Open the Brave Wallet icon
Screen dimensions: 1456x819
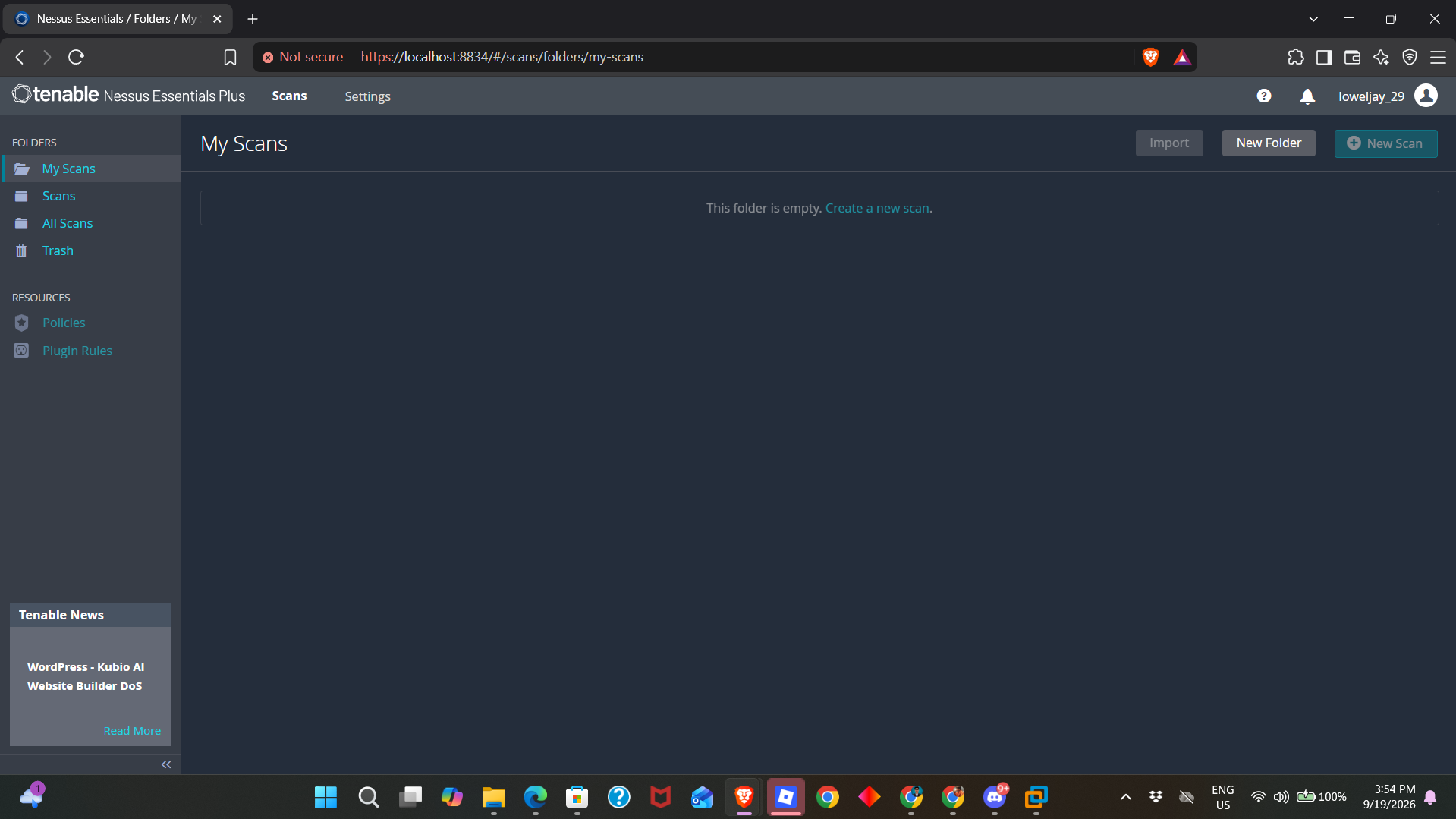click(1352, 57)
